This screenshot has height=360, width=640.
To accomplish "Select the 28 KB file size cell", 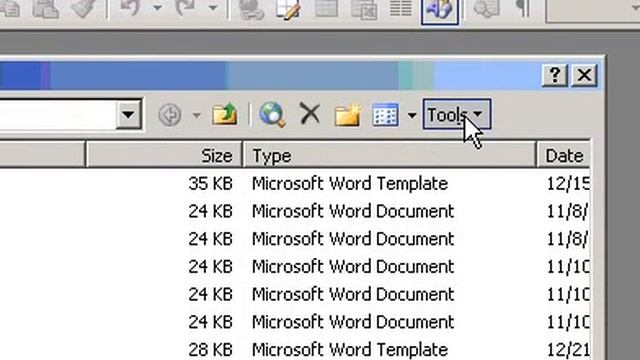I will (x=210, y=350).
